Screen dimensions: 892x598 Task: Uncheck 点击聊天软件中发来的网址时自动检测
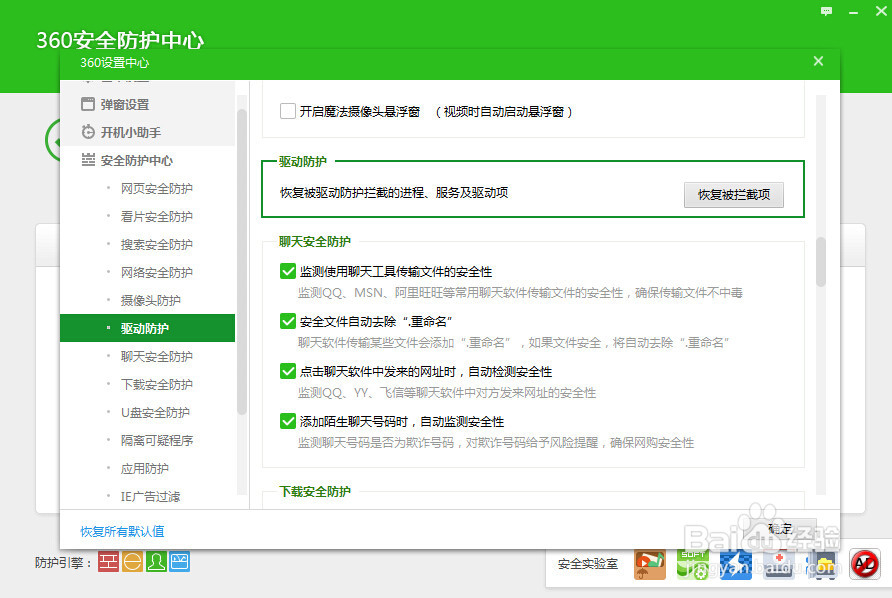coord(288,372)
